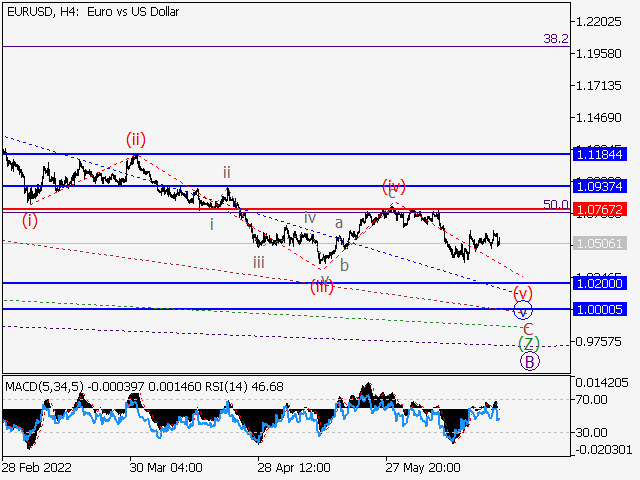640x480 pixels.
Task: Select the blue 1.11844 price level tag
Action: click(x=600, y=154)
